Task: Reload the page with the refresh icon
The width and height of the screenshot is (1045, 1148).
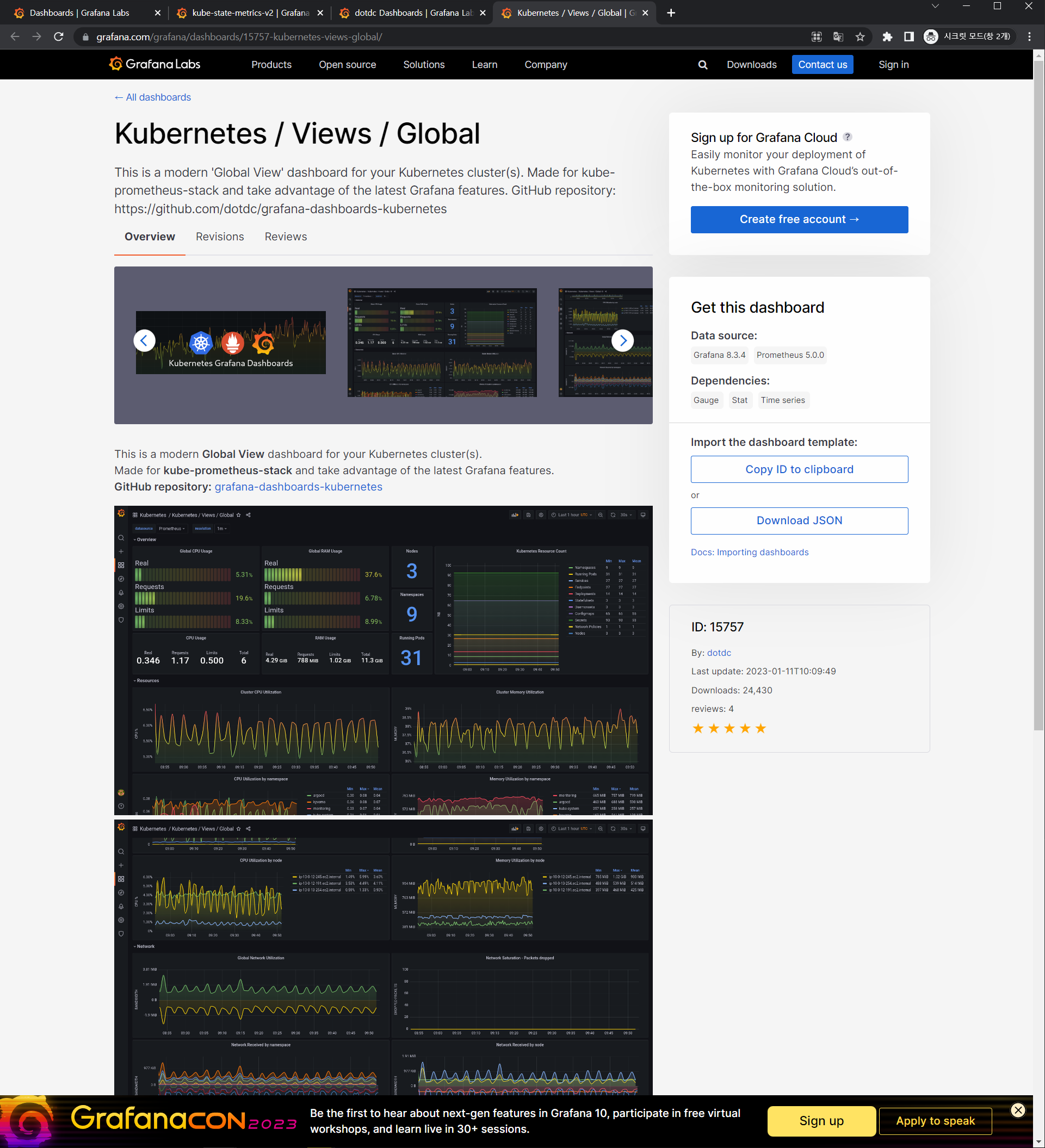Action: pos(59,37)
